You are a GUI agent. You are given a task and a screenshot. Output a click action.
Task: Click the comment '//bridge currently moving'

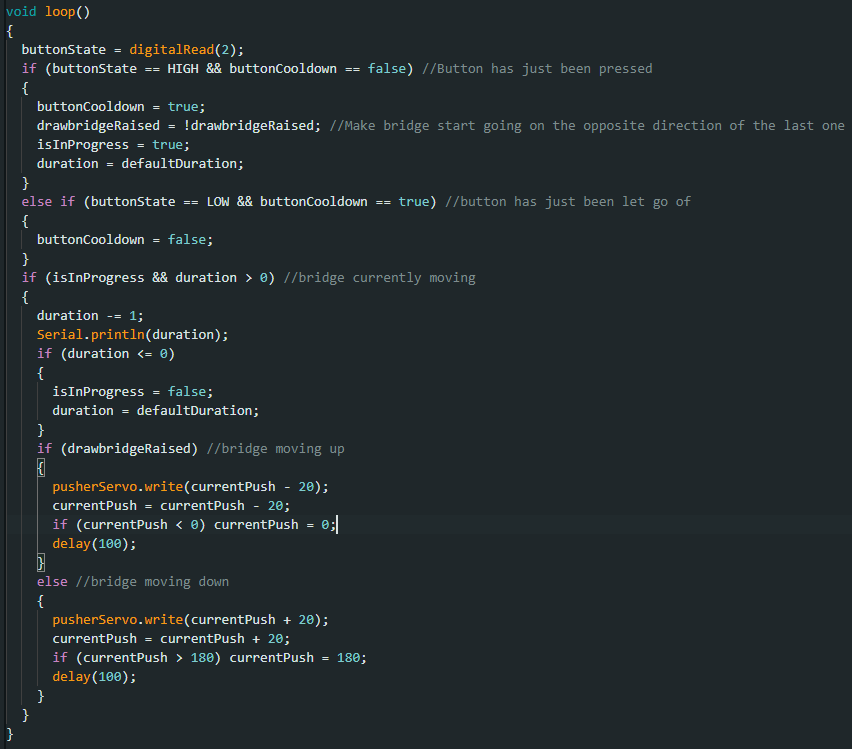pos(379,278)
